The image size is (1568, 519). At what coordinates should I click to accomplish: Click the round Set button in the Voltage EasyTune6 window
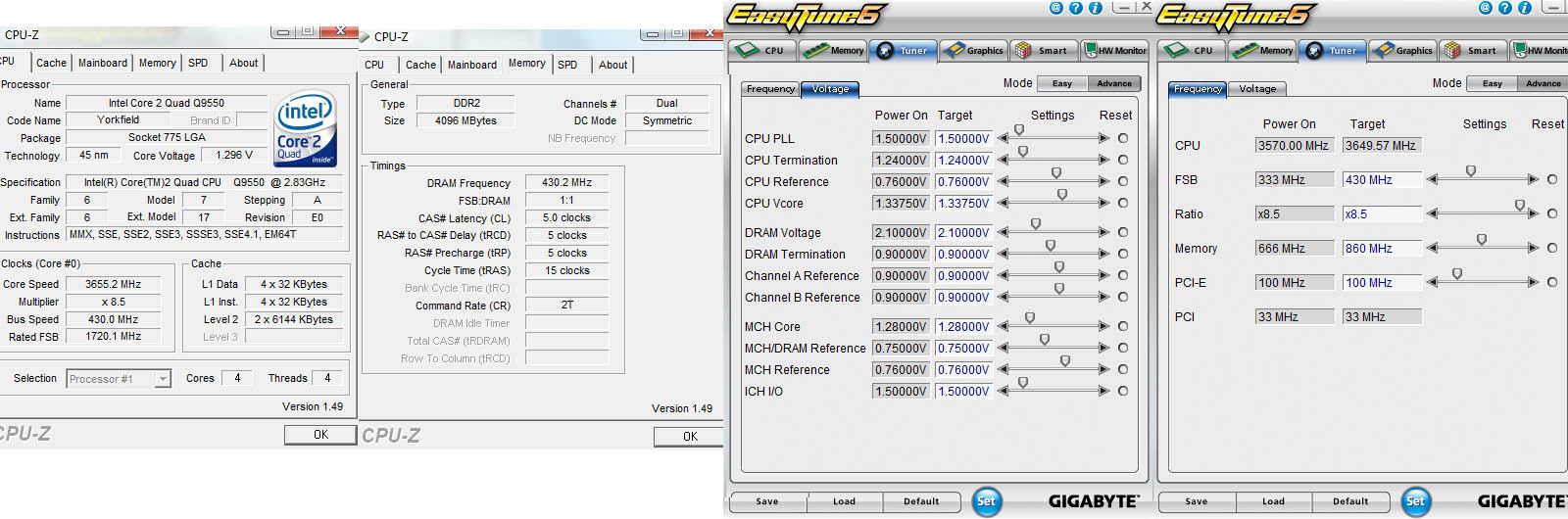(987, 501)
